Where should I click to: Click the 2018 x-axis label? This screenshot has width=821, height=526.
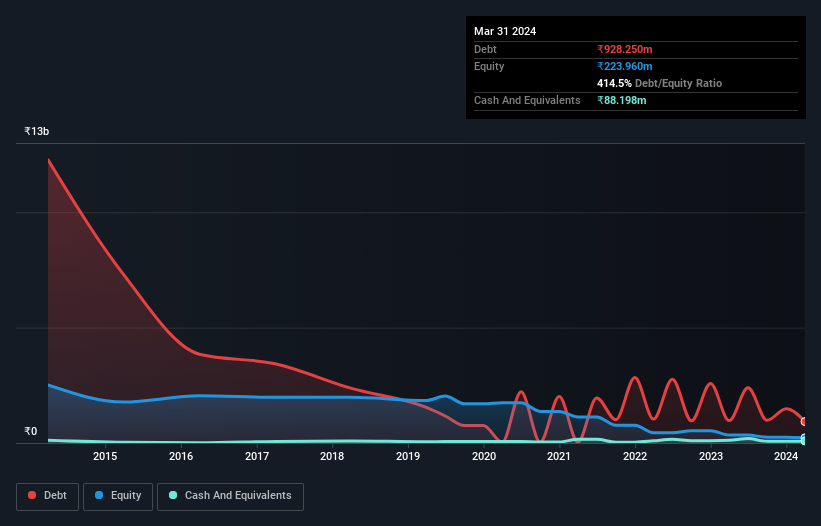(x=332, y=456)
